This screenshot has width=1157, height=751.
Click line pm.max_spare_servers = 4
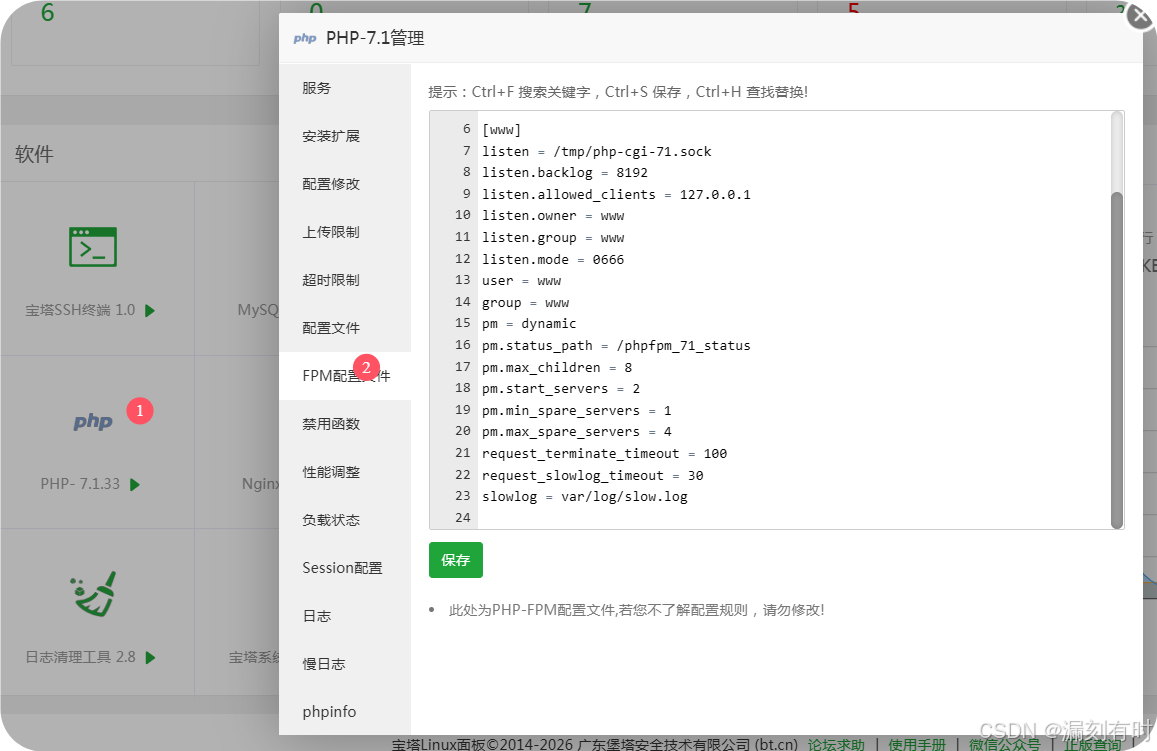point(576,432)
